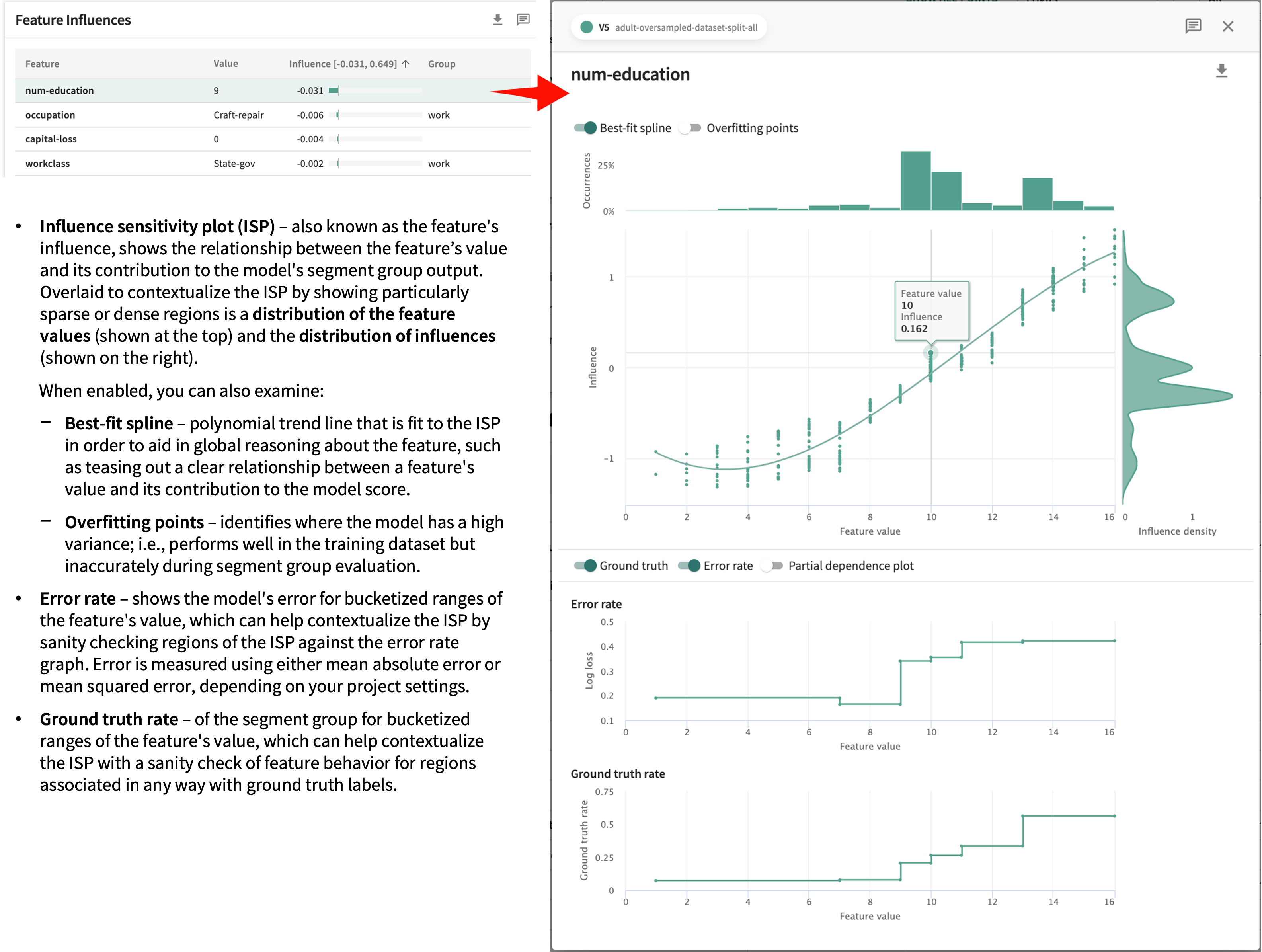Sort by the Feature column header
The width and height of the screenshot is (1262, 952).
[x=42, y=64]
